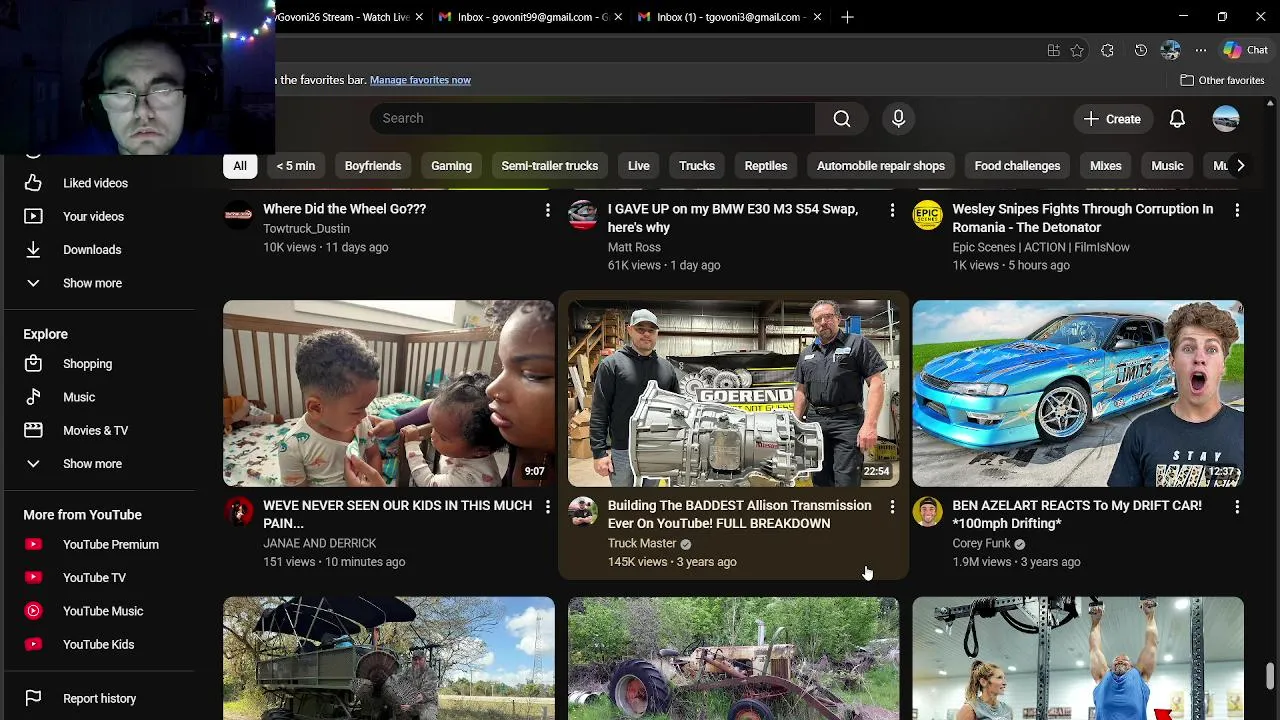This screenshot has height=720, width=1280.
Task: Select the < 5 min filter chip
Action: click(295, 166)
